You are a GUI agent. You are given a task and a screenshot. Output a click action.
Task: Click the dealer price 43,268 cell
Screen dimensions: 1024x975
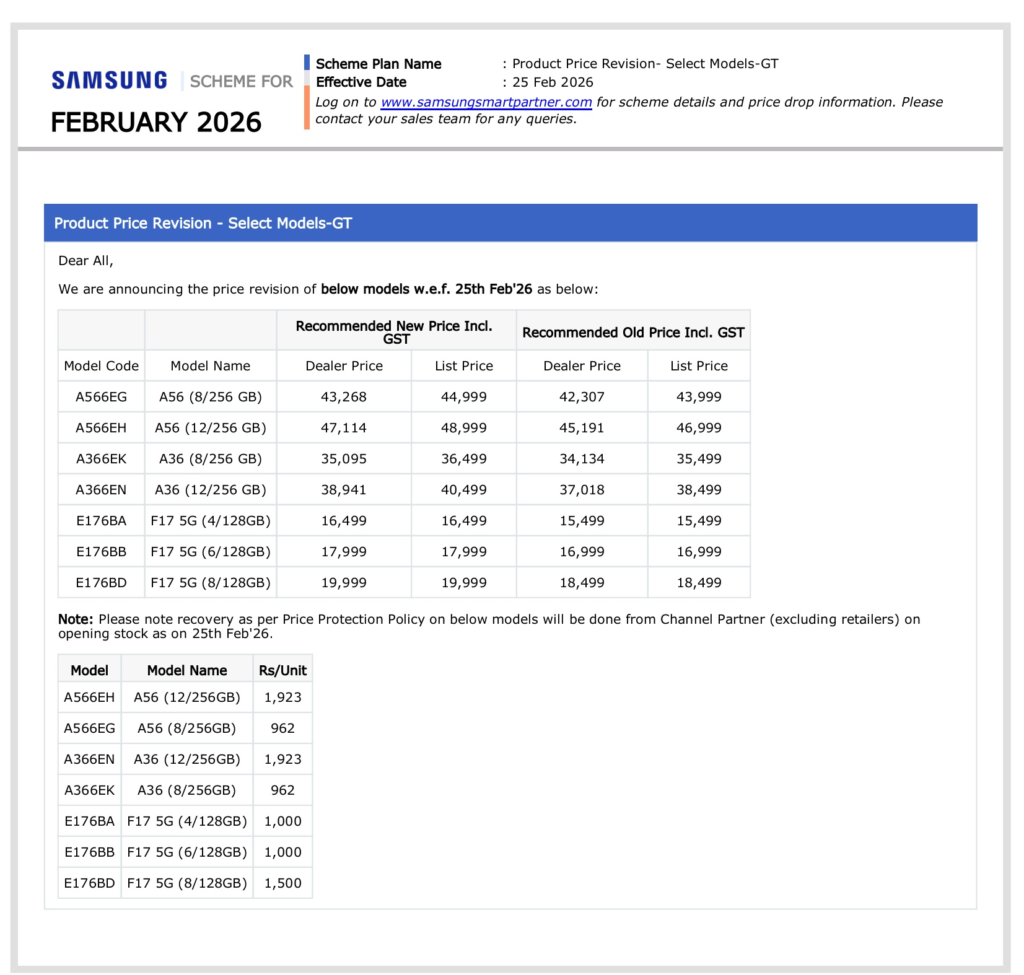tap(344, 397)
